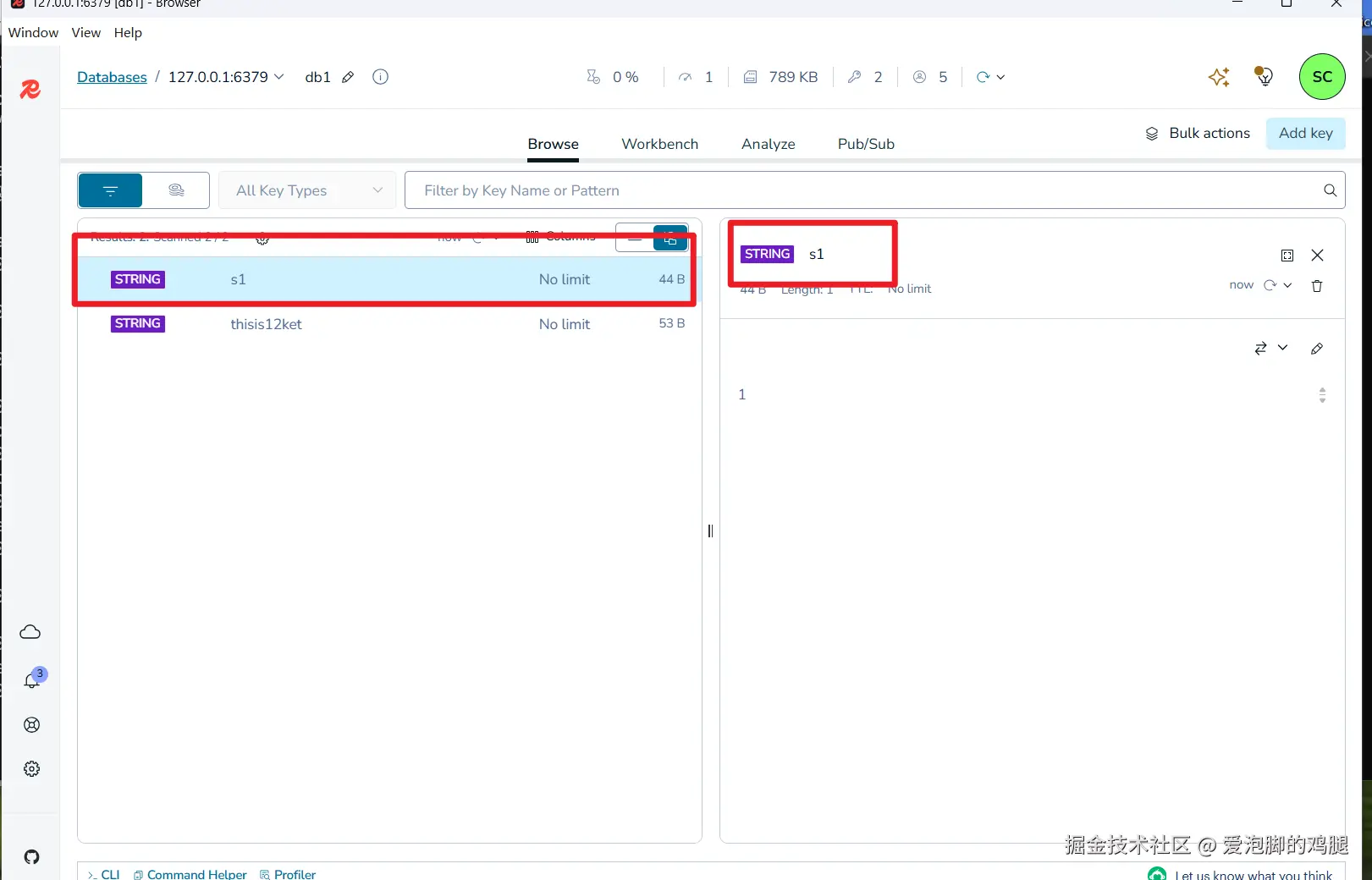1372x880 pixels.
Task: Click the value area resize arrows
Action: tap(1322, 395)
